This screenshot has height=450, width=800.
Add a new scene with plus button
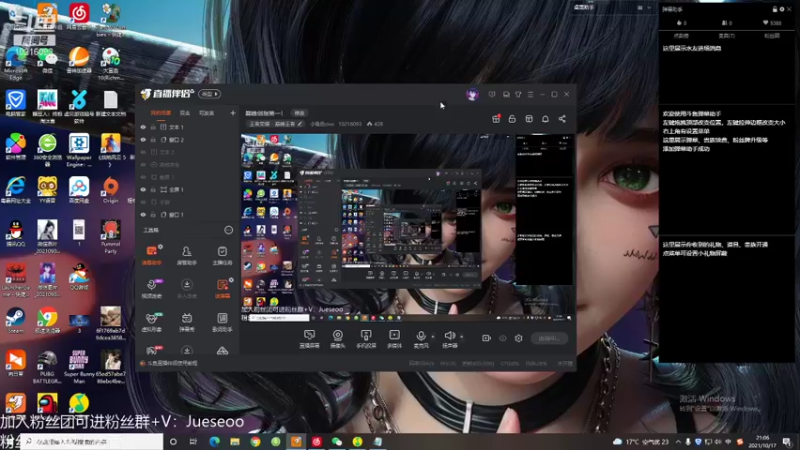[x=233, y=113]
